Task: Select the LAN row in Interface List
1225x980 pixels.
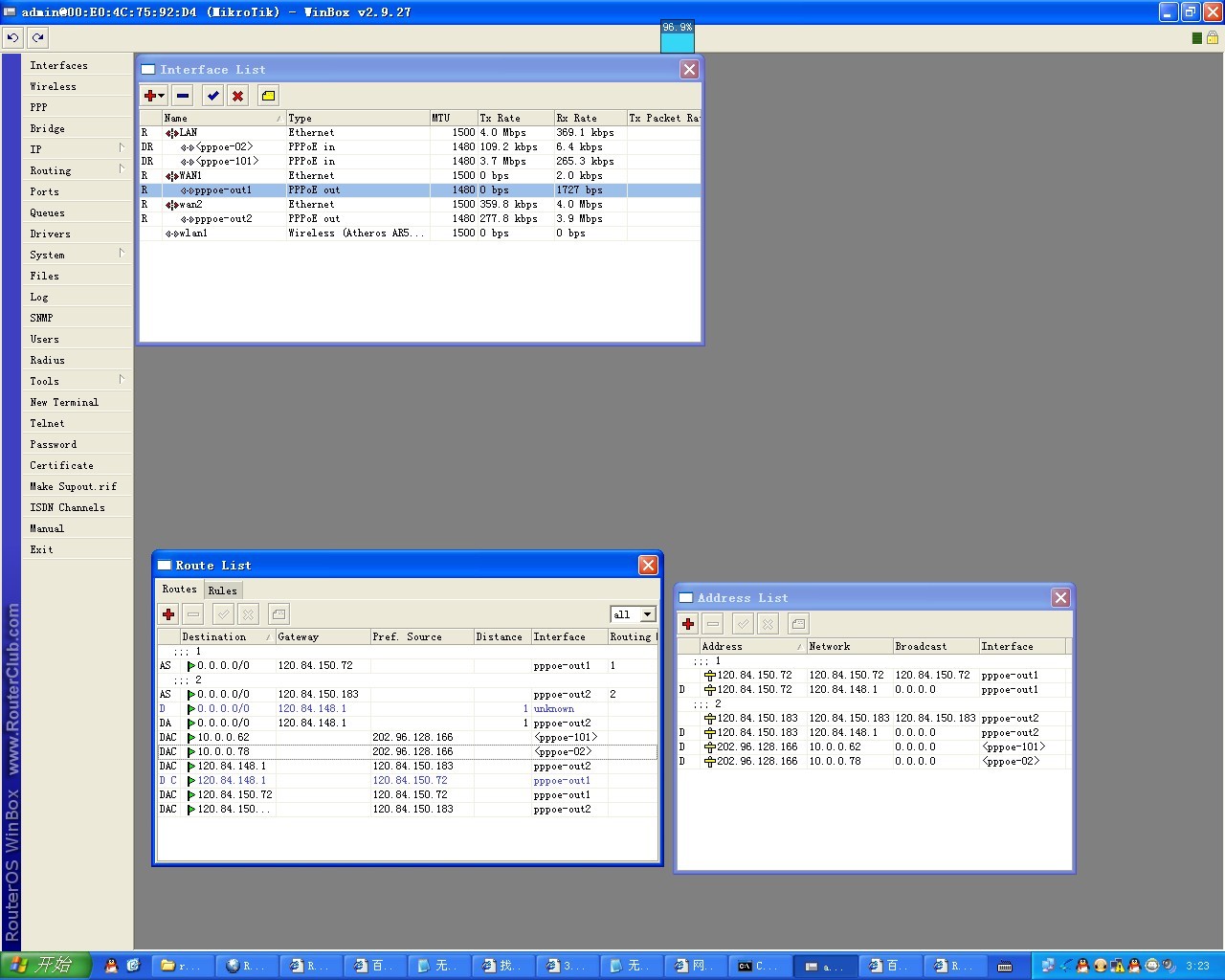Action: [420, 132]
